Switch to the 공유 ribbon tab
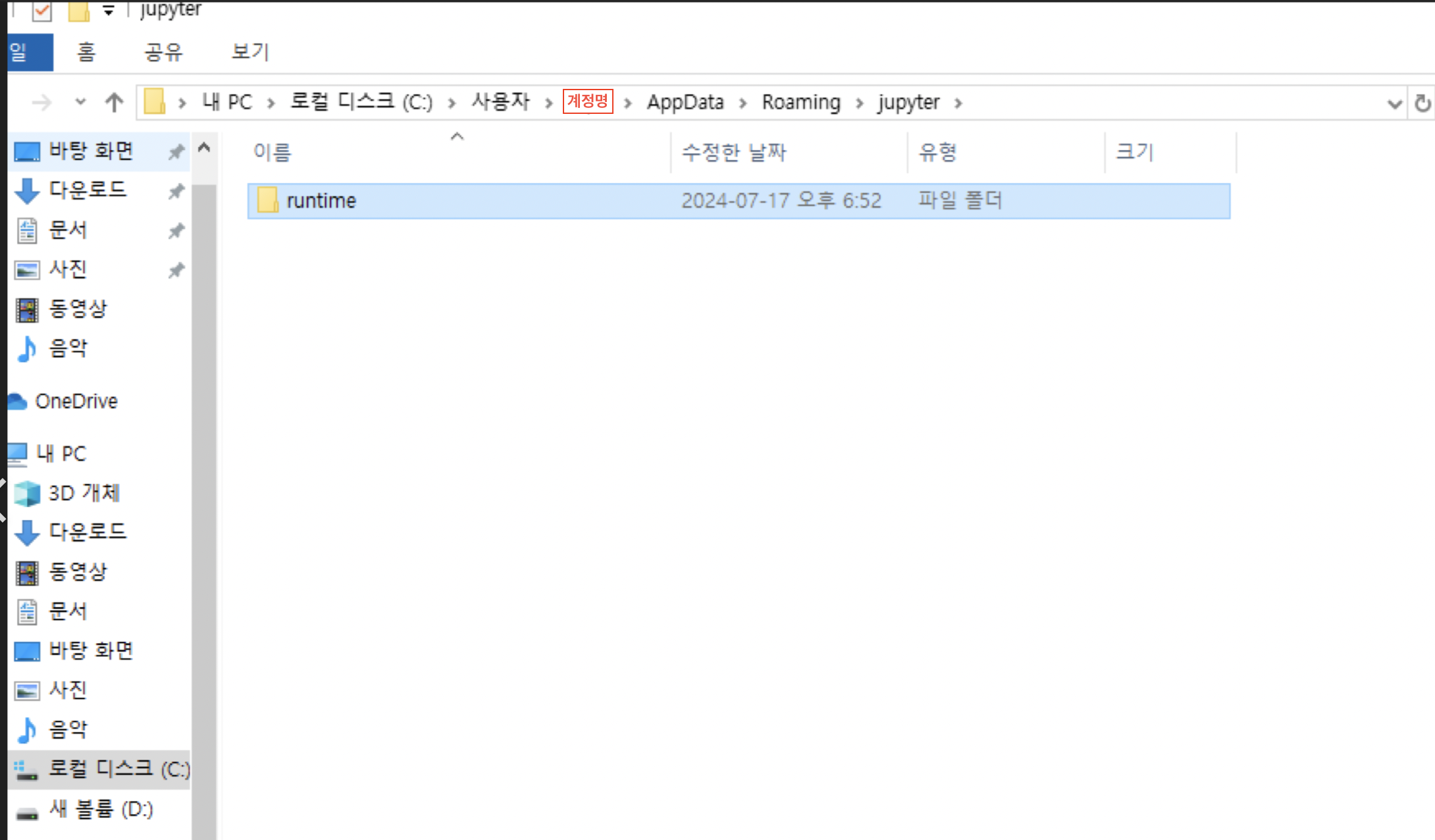This screenshot has width=1435, height=840. (x=163, y=52)
